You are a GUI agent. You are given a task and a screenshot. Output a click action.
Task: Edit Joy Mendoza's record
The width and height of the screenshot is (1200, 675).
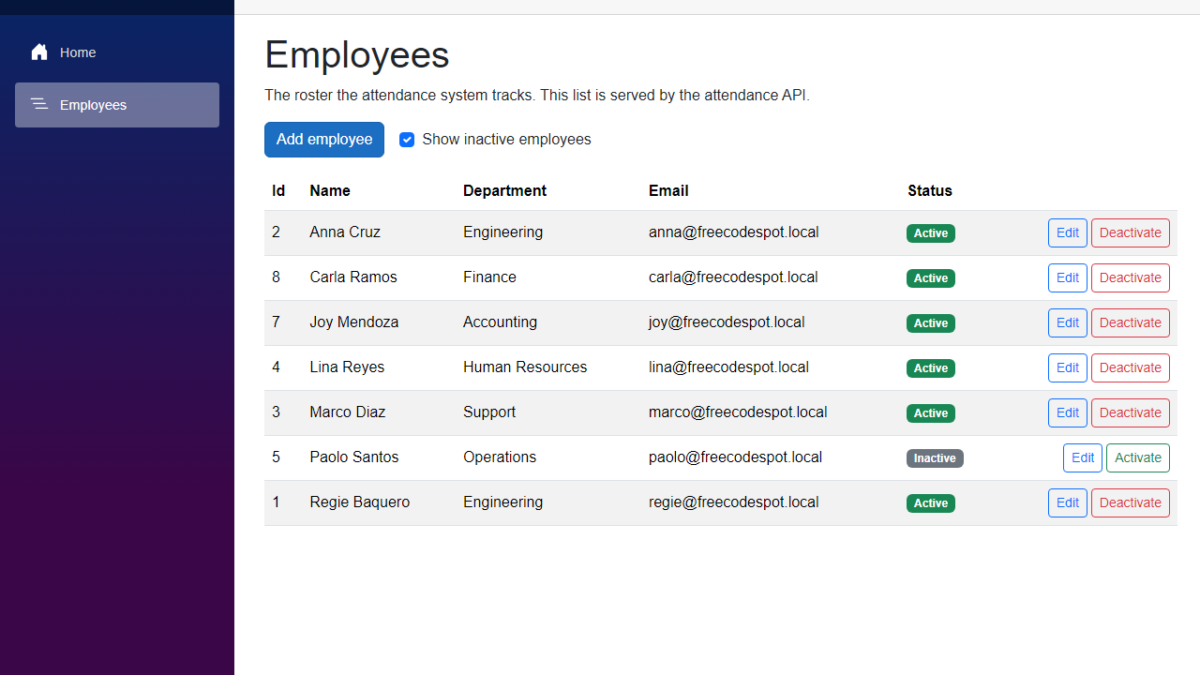(1067, 323)
